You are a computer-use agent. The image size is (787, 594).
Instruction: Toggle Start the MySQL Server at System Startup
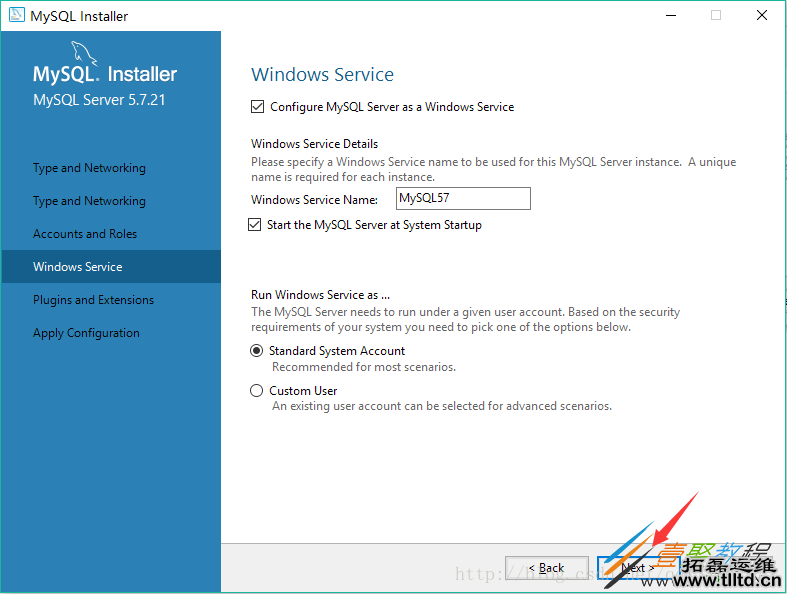tap(254, 224)
